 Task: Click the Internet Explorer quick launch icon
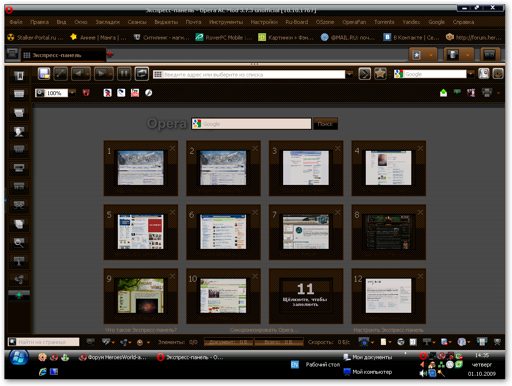pyautogui.click(x=42, y=372)
